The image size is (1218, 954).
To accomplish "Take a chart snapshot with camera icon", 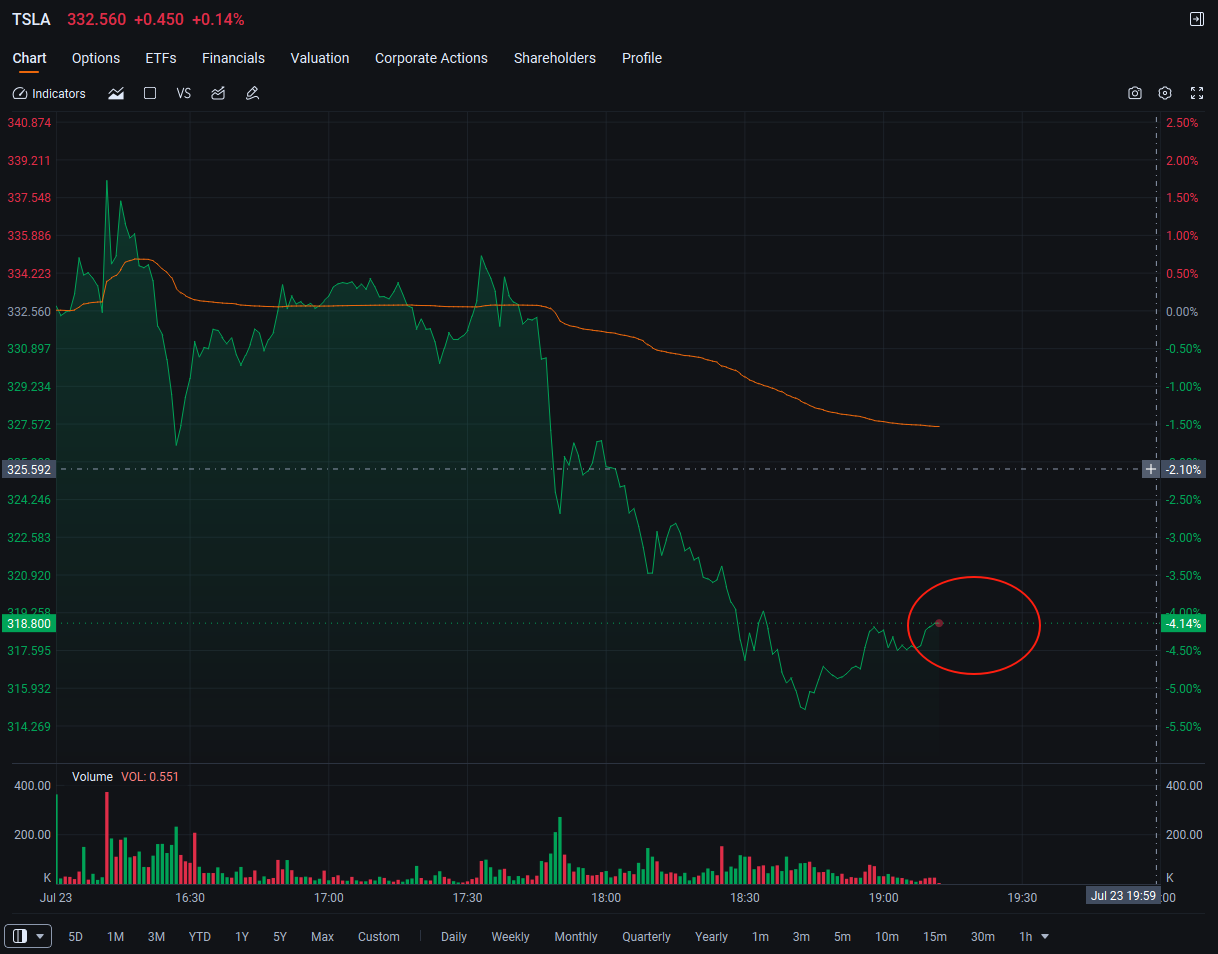I will tap(1135, 93).
